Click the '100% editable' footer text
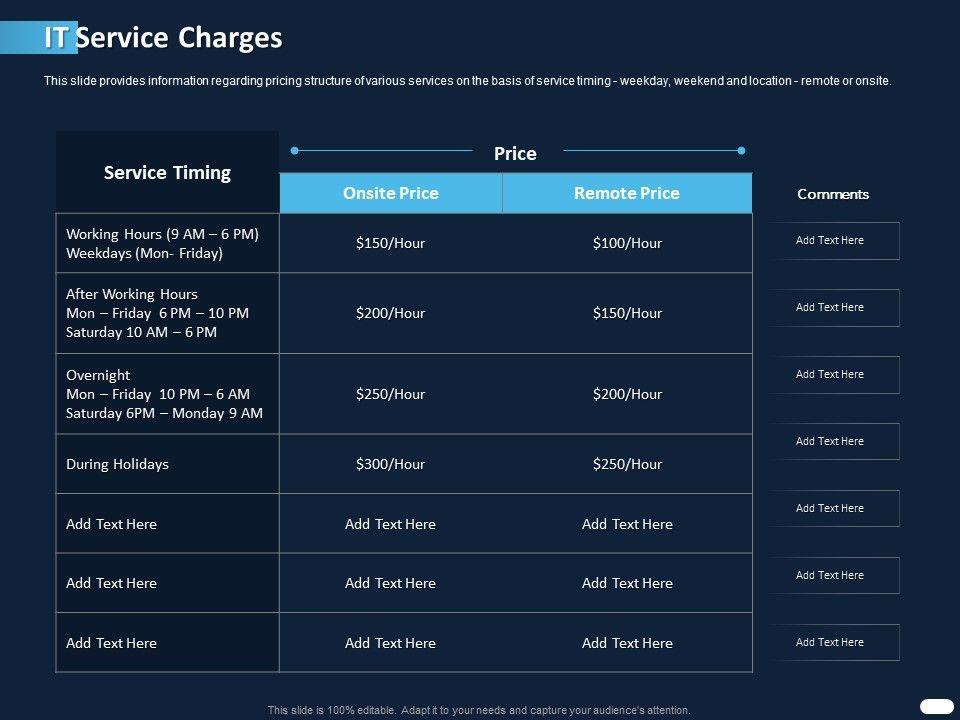The image size is (960, 720). pyautogui.click(x=479, y=710)
